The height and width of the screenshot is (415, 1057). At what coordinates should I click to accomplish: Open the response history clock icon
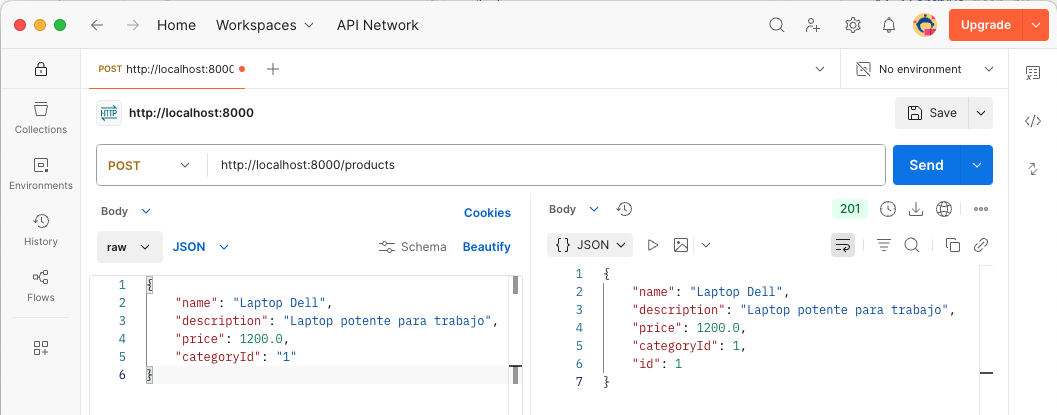(x=624, y=210)
